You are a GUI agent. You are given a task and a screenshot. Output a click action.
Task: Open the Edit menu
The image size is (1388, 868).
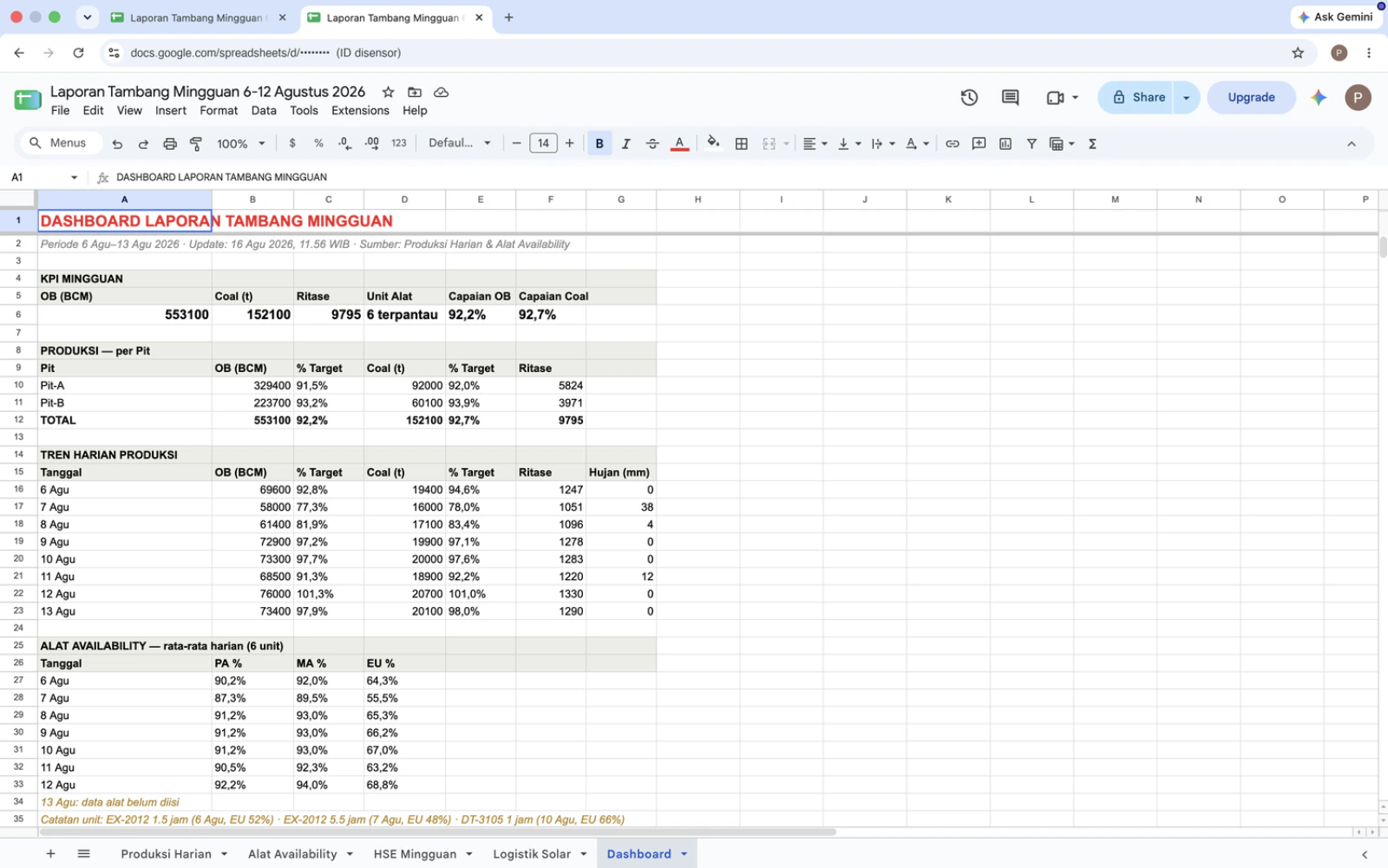click(x=93, y=110)
